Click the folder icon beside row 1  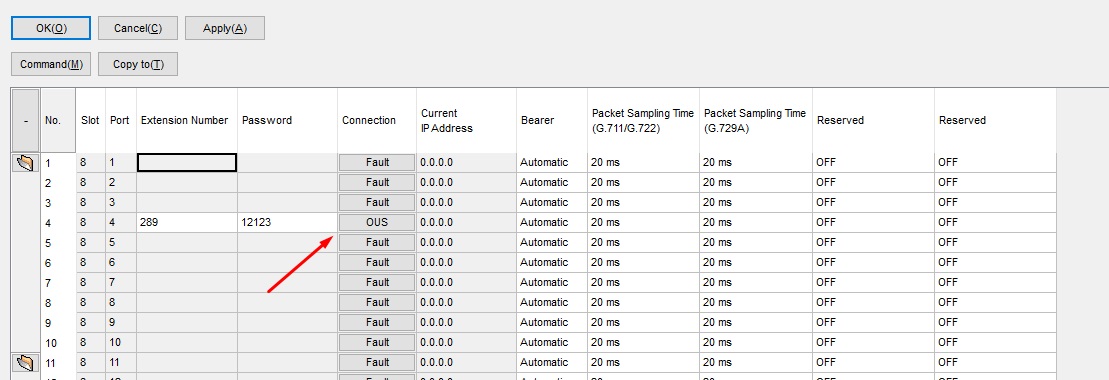click(25, 163)
